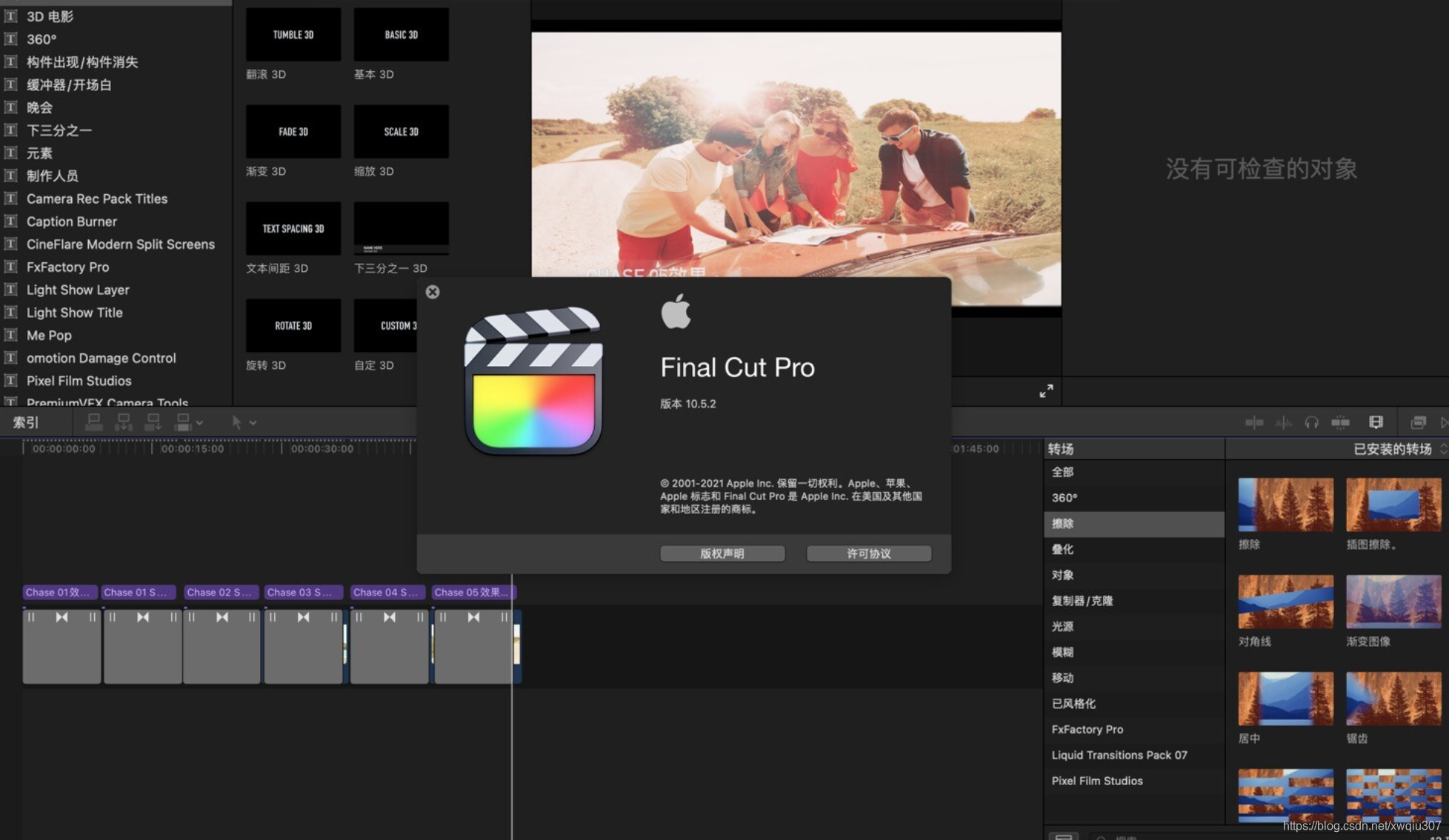
Task: Toggle audio skimming waveform icon
Action: click(1283, 422)
